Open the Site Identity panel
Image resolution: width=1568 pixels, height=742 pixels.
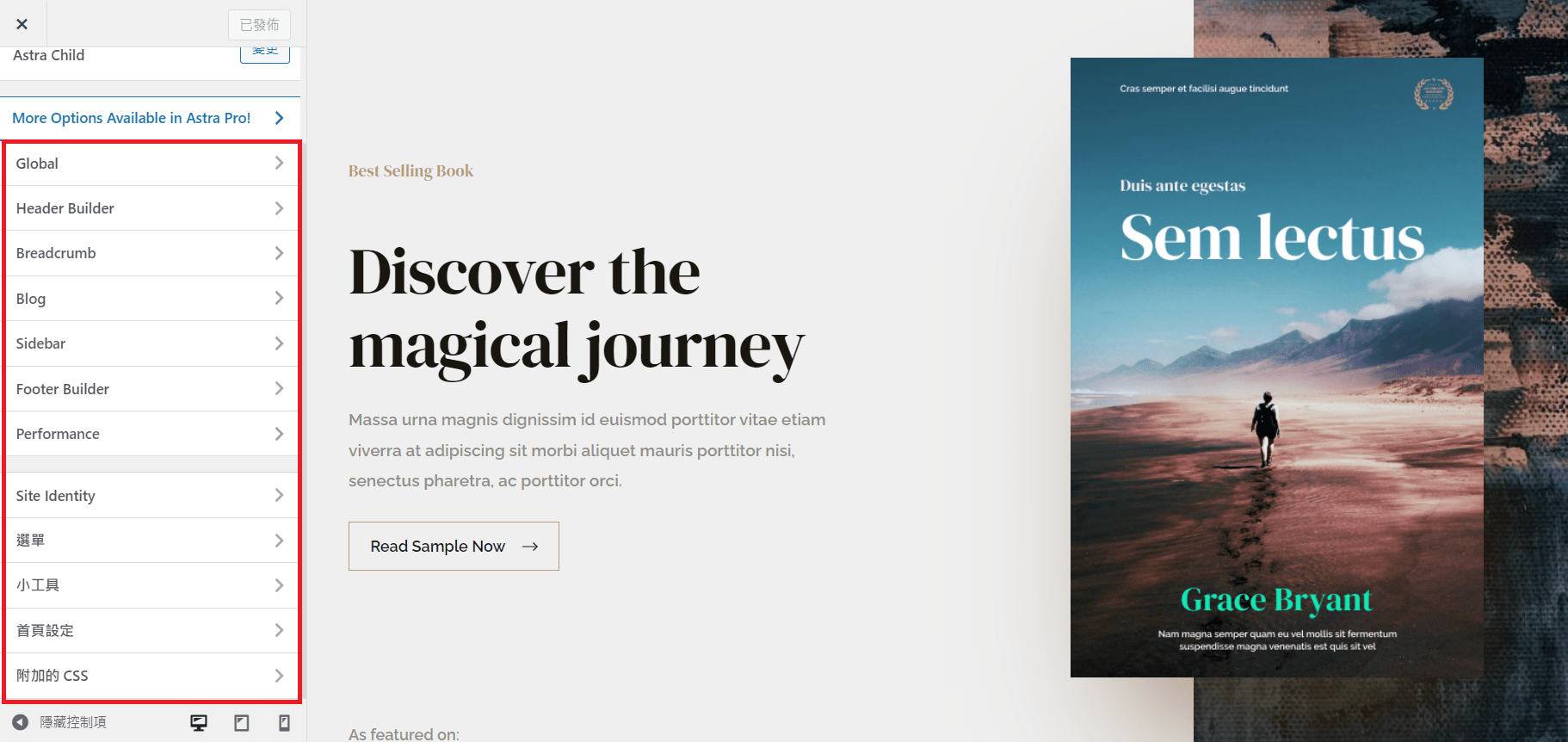151,496
